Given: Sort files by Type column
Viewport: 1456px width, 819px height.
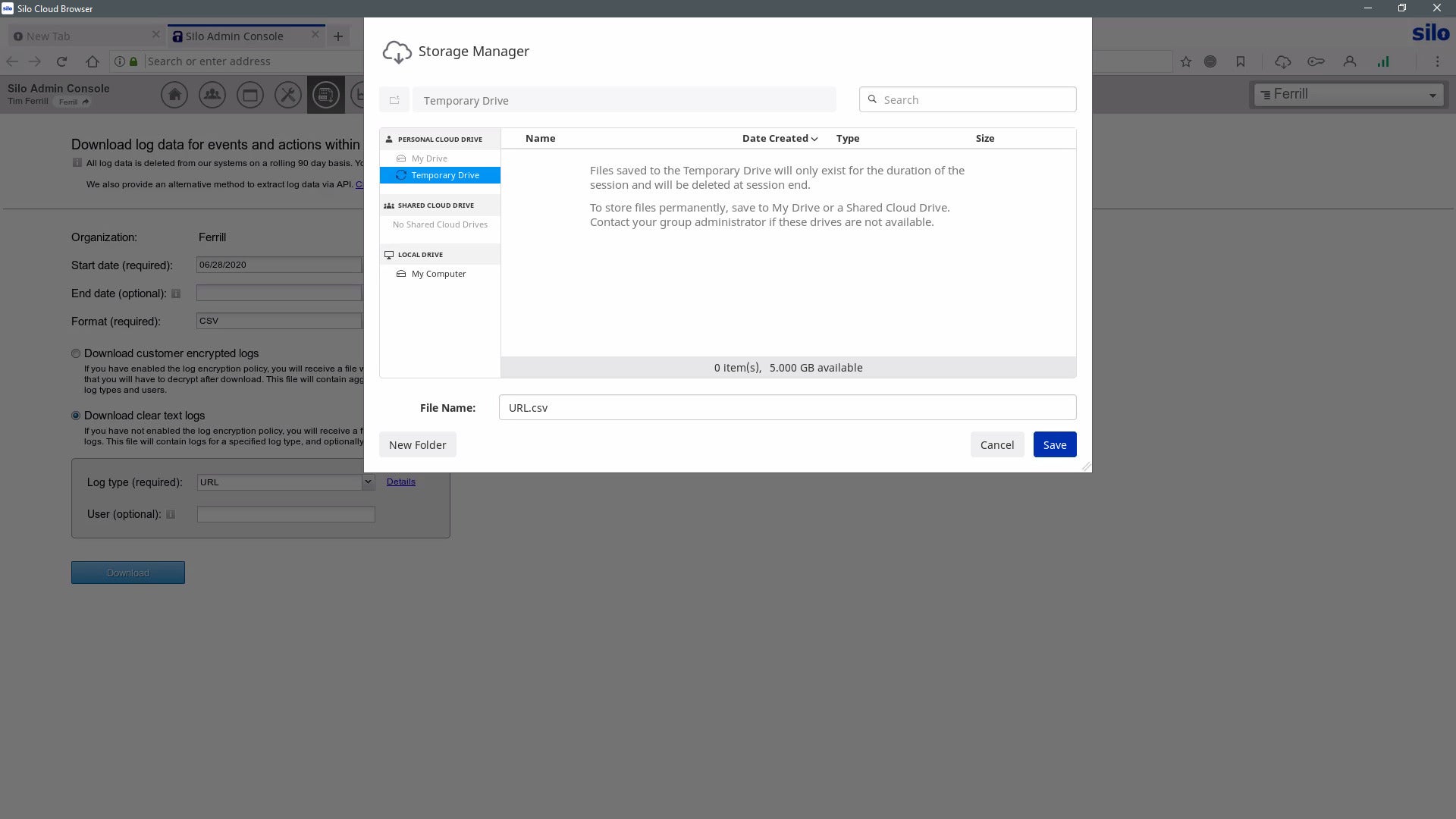Looking at the screenshot, I should (x=848, y=138).
